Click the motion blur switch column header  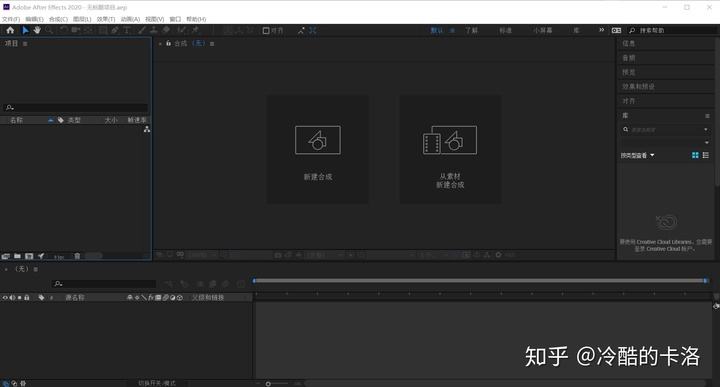[165, 297]
